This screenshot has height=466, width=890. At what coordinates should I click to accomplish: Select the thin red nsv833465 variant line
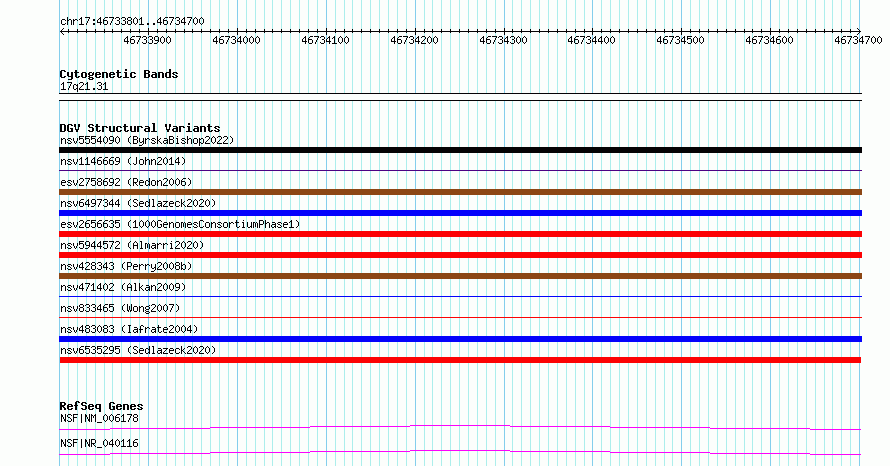point(460,317)
